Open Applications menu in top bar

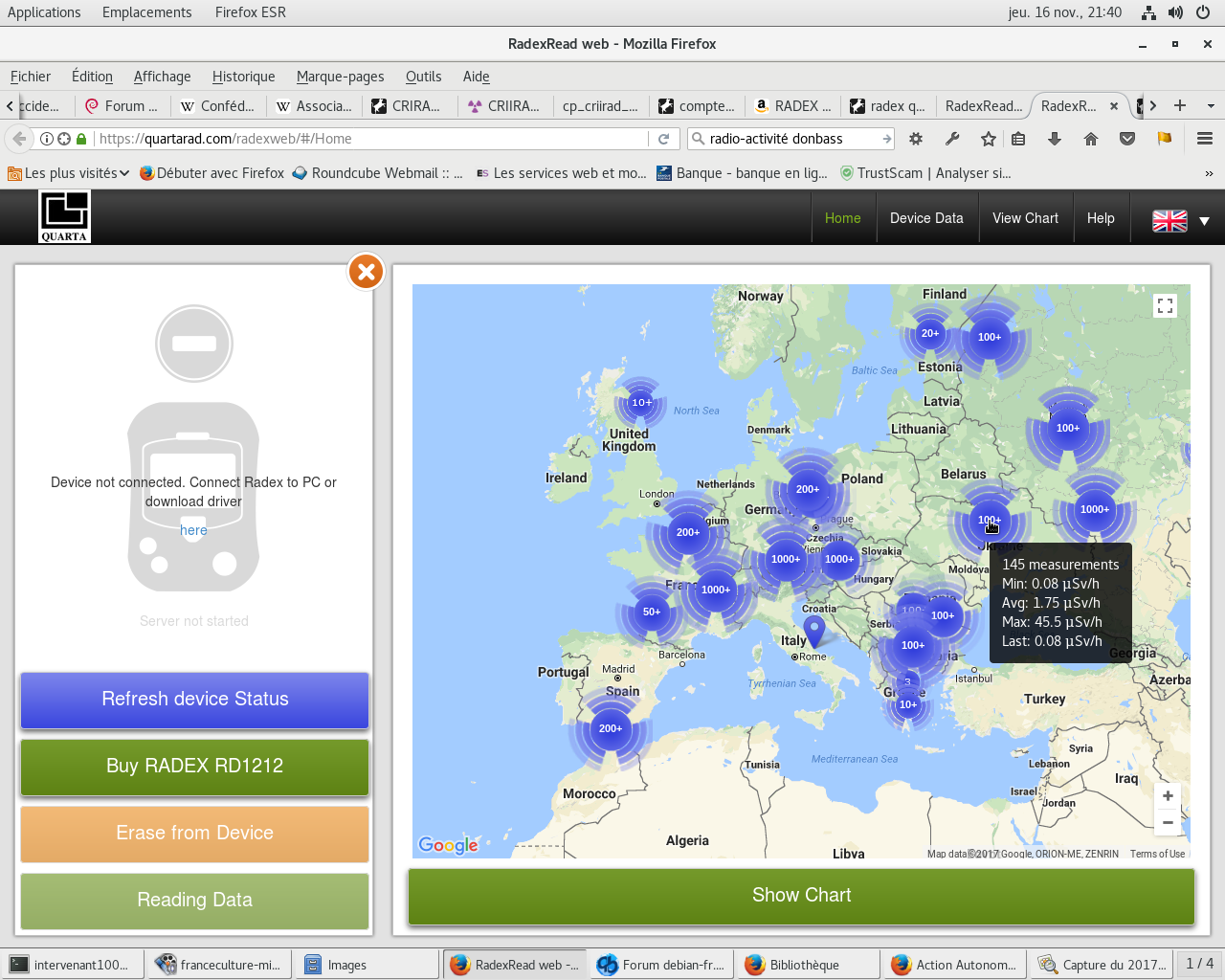[44, 12]
